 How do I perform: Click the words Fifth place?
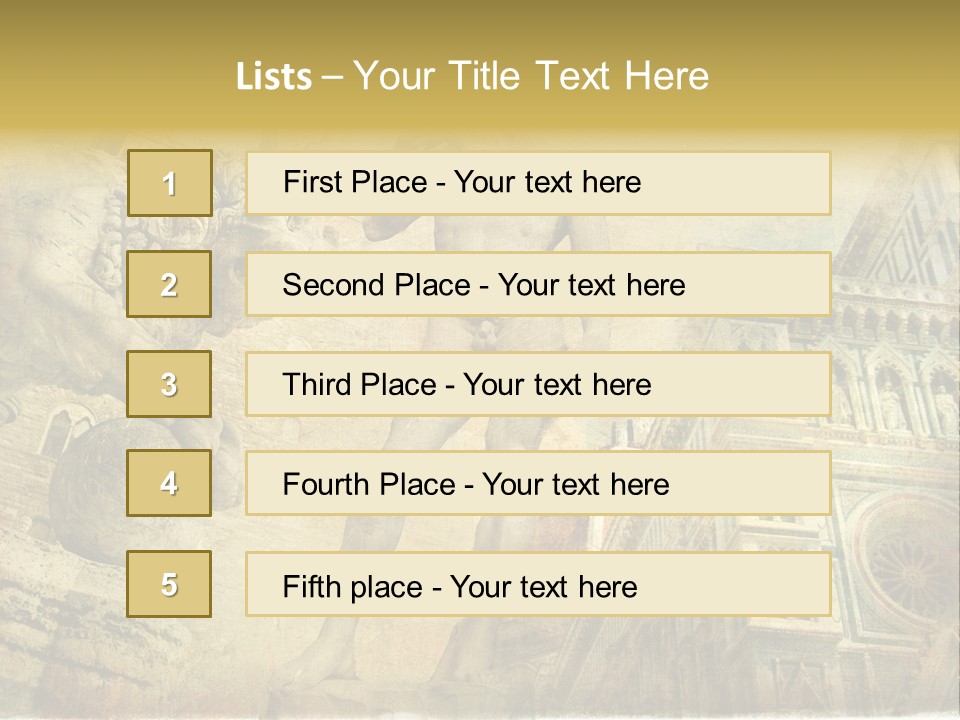[353, 587]
